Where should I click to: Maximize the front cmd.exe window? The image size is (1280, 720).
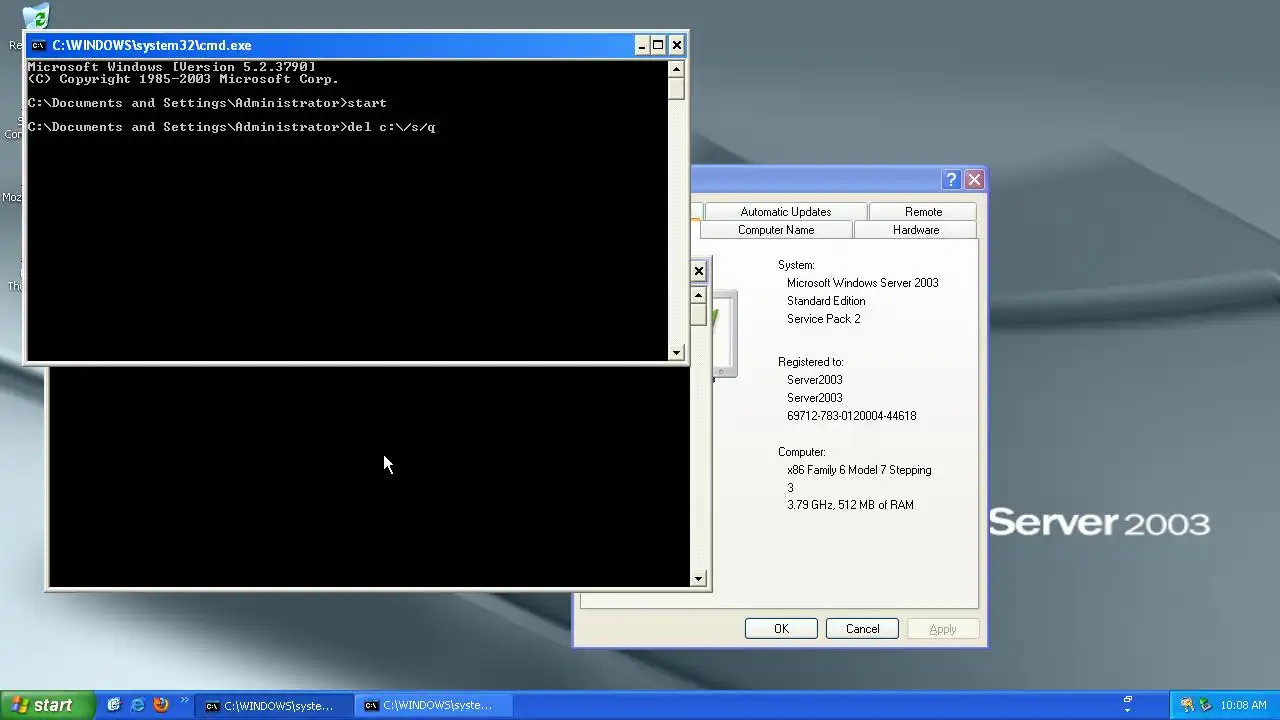coord(659,45)
